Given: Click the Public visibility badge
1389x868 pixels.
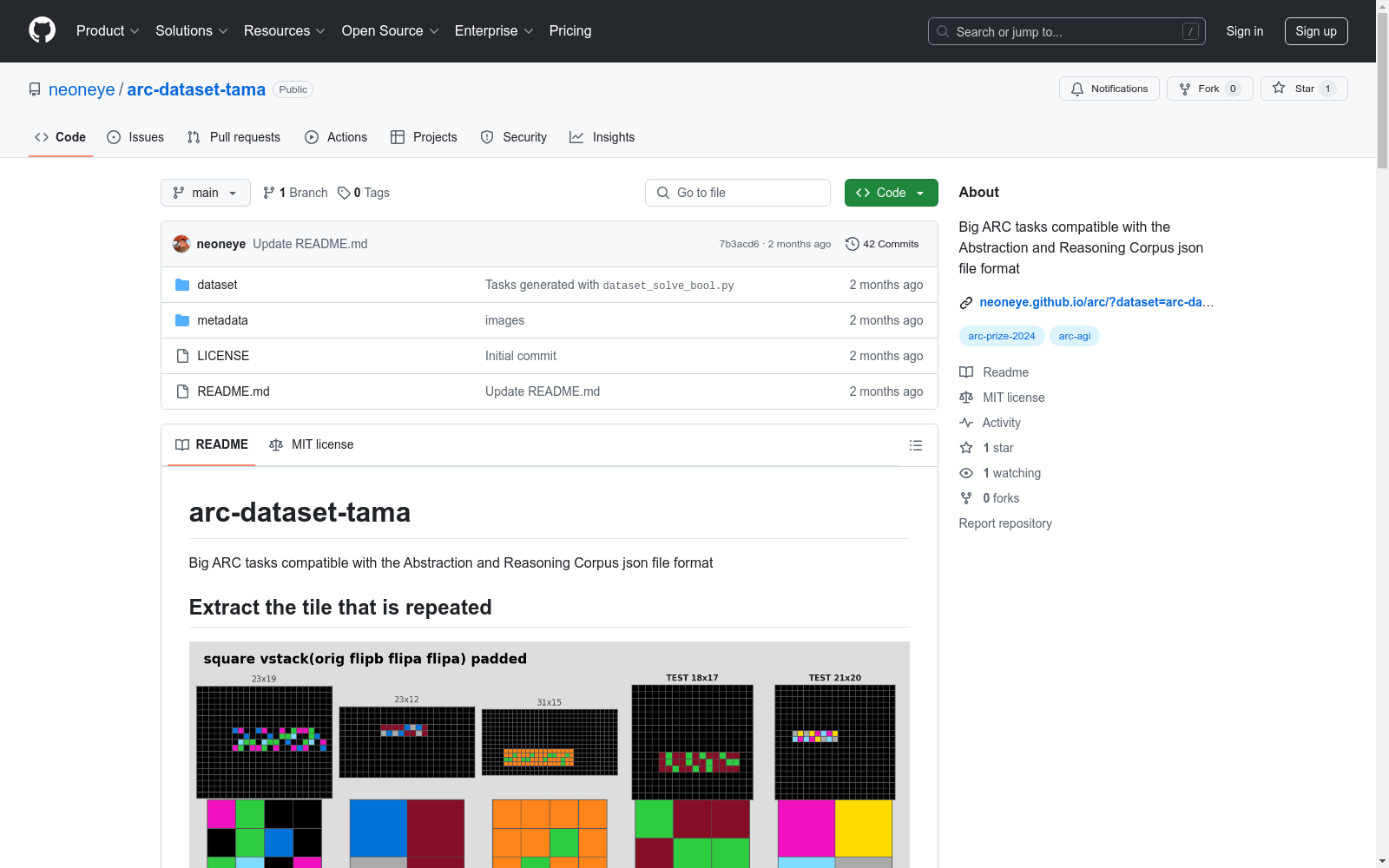Looking at the screenshot, I should click(293, 89).
